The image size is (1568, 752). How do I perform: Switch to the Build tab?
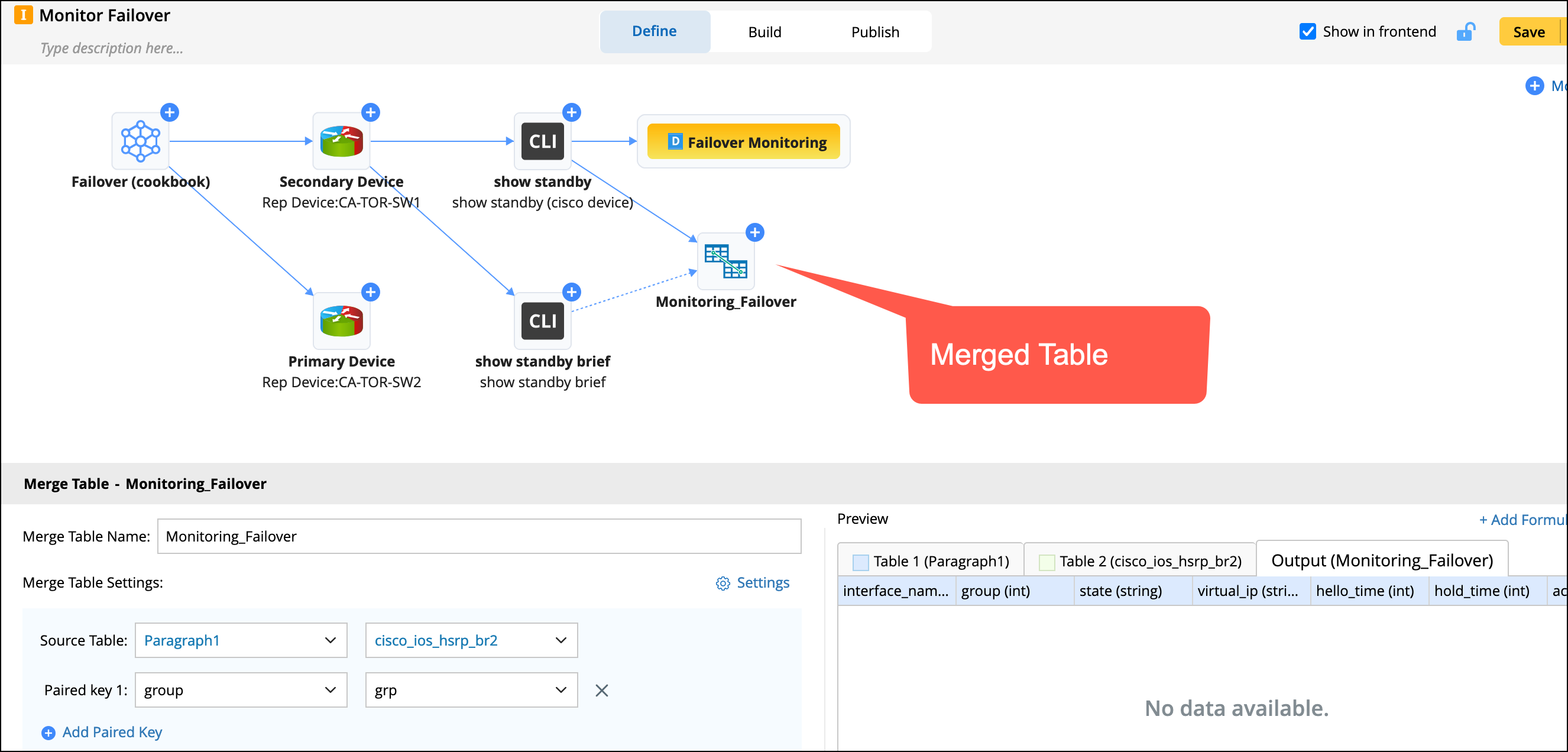(x=764, y=32)
